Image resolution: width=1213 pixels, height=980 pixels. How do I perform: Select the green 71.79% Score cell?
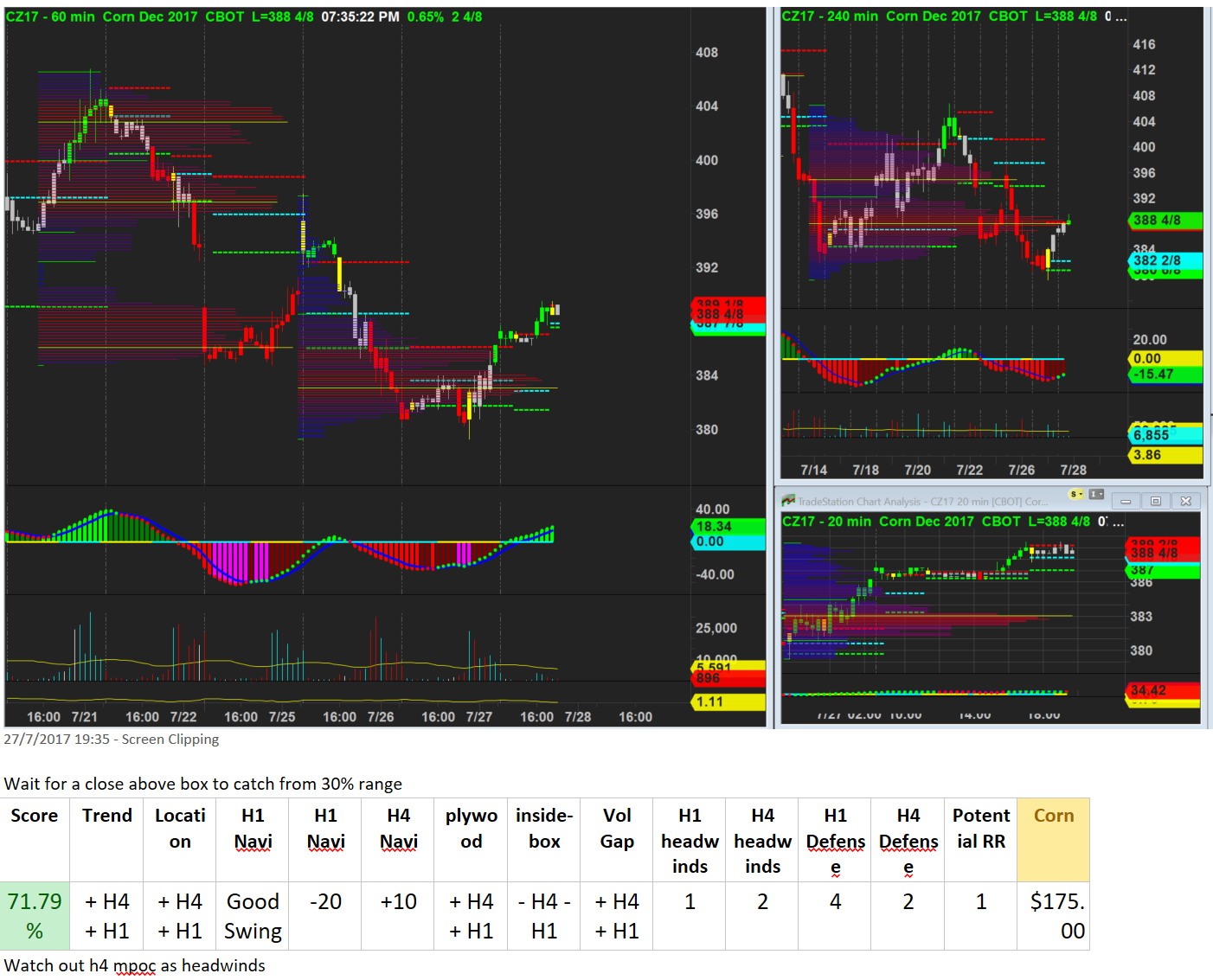(35, 916)
